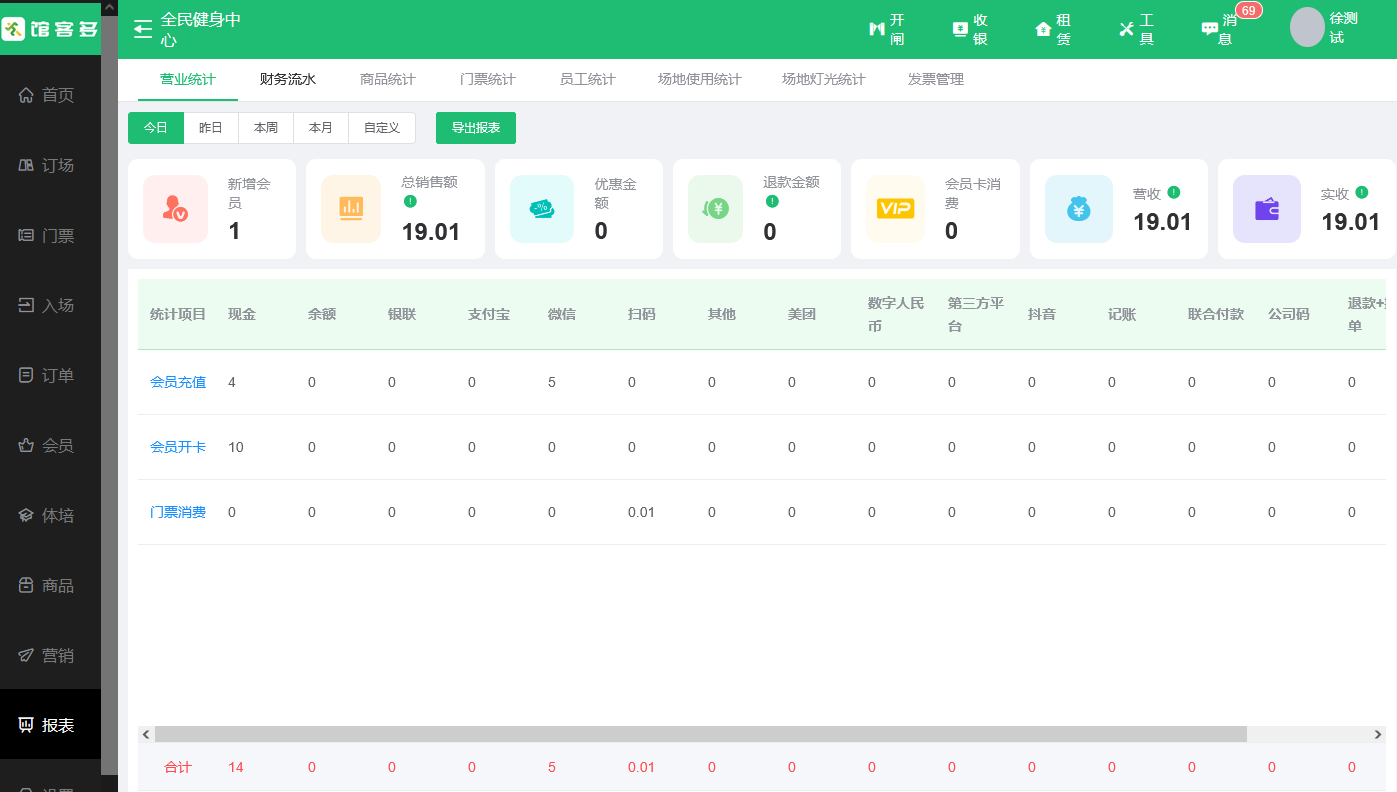Click the 数字人民币 column header
1397x792 pixels.
[896, 314]
